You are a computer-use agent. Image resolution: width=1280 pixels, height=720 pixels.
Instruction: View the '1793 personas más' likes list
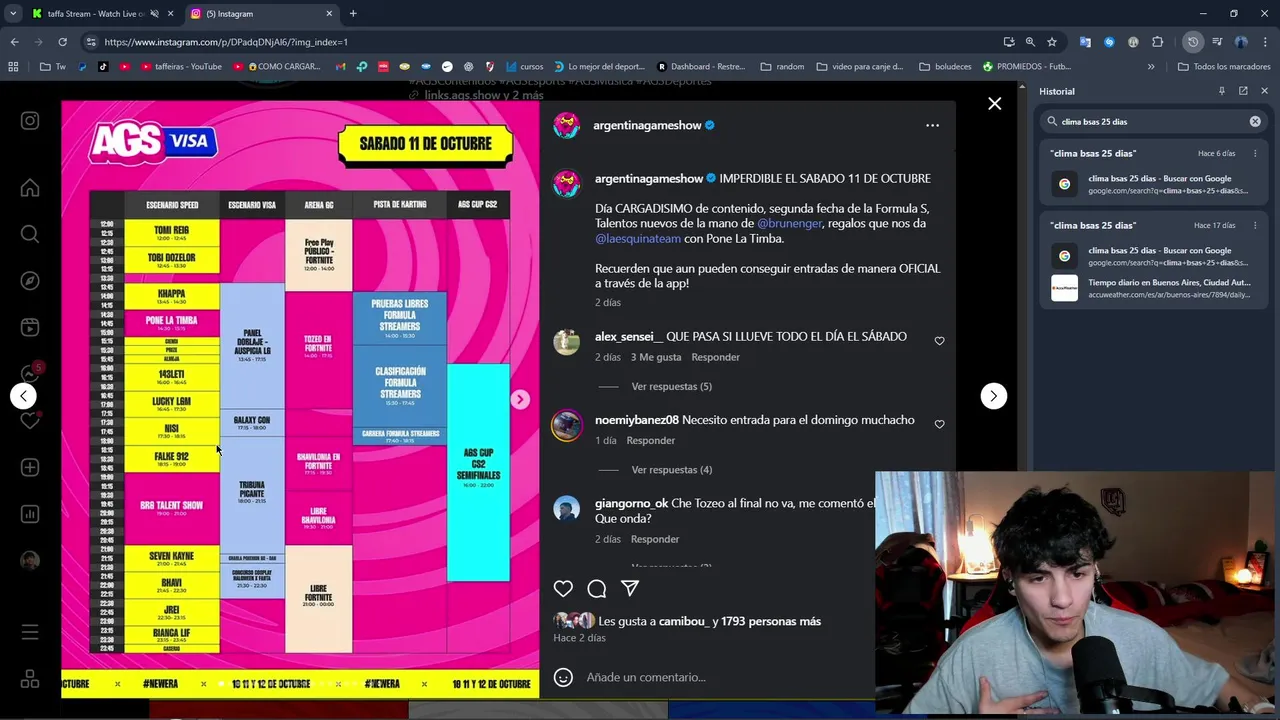(x=771, y=621)
